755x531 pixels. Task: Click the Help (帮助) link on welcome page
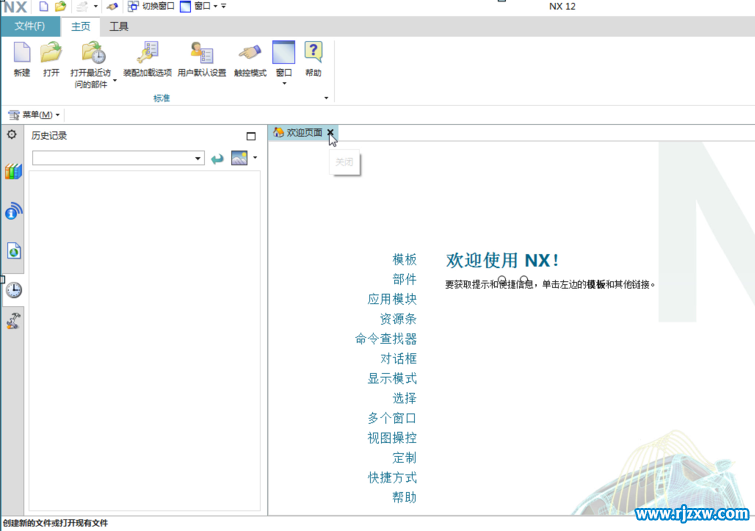(x=404, y=497)
